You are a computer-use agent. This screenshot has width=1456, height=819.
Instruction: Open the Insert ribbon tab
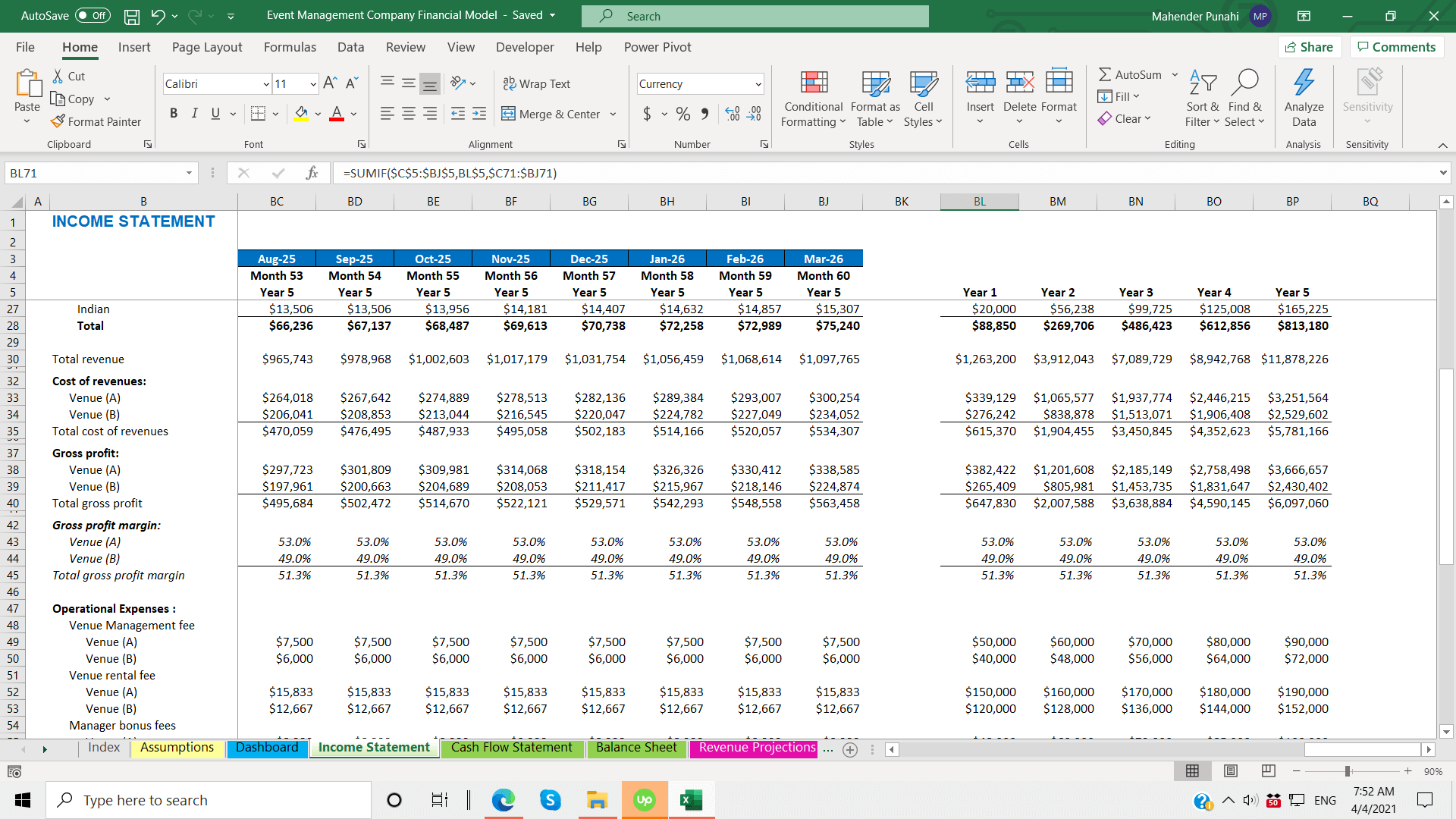pyautogui.click(x=134, y=47)
